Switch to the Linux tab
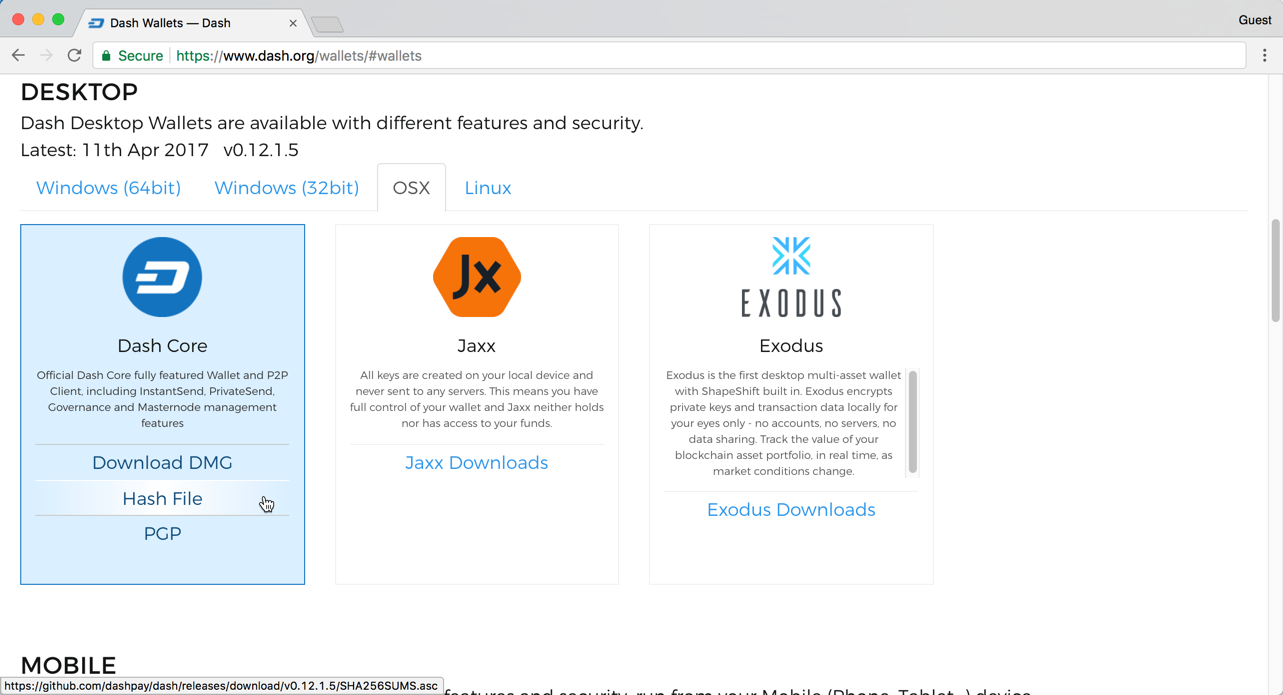 coord(488,188)
